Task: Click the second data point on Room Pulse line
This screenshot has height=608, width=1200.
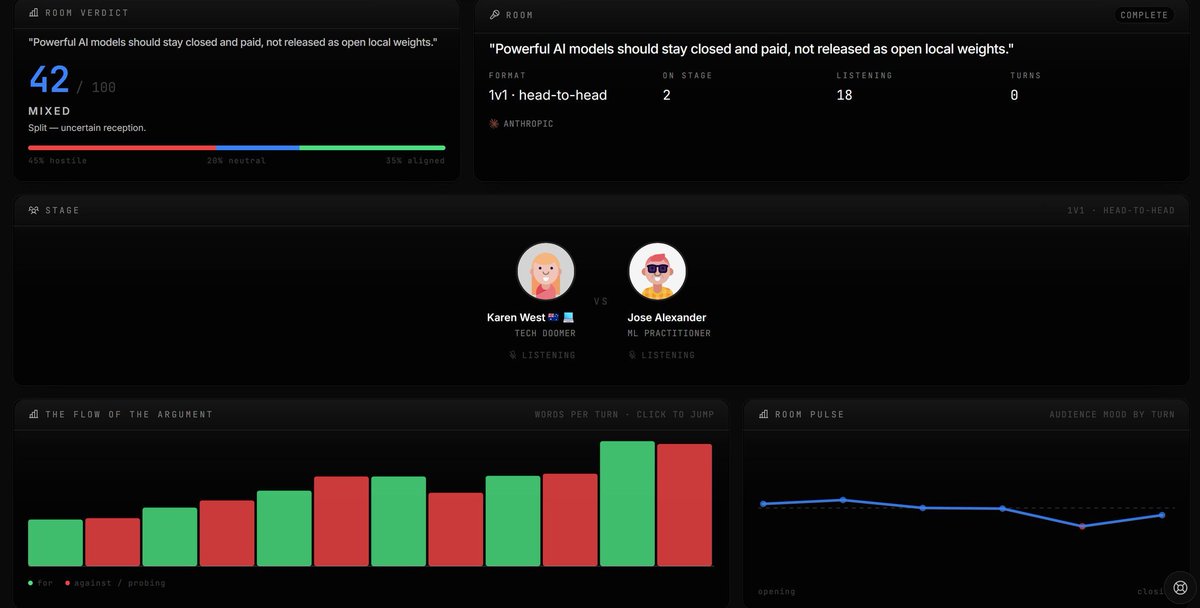Action: (843, 500)
